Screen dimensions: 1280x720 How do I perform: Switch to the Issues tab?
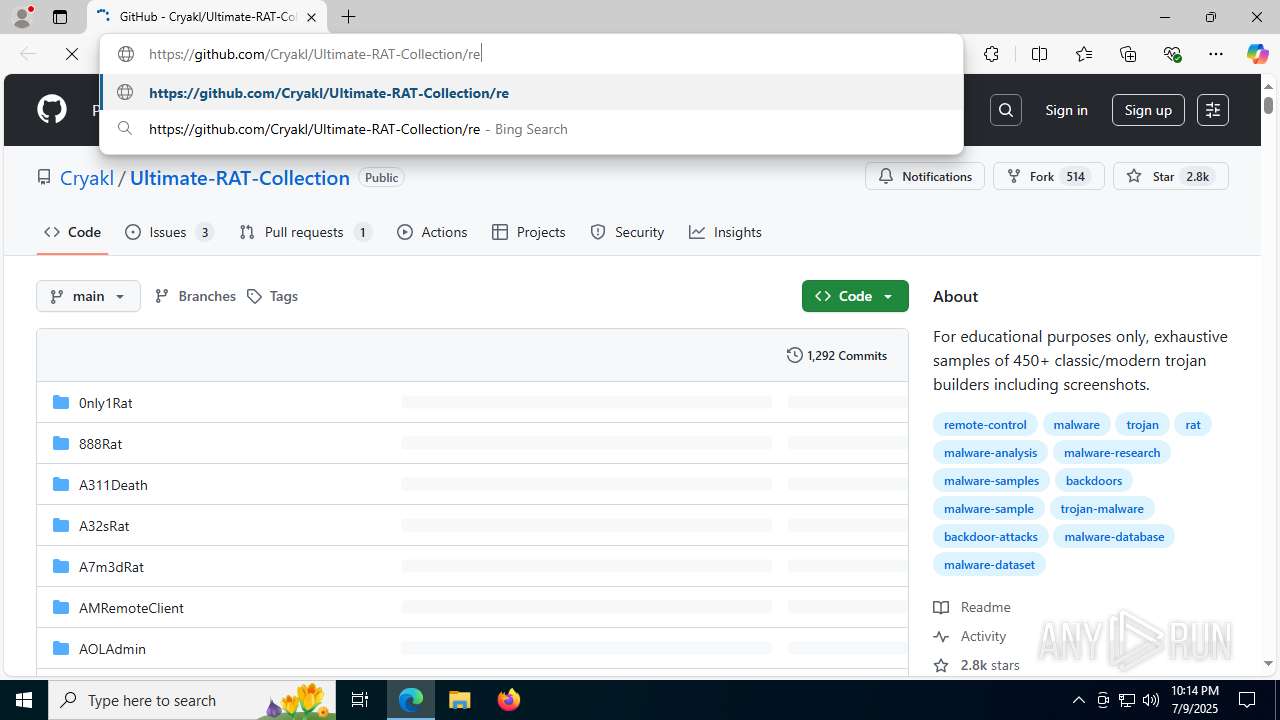point(169,232)
